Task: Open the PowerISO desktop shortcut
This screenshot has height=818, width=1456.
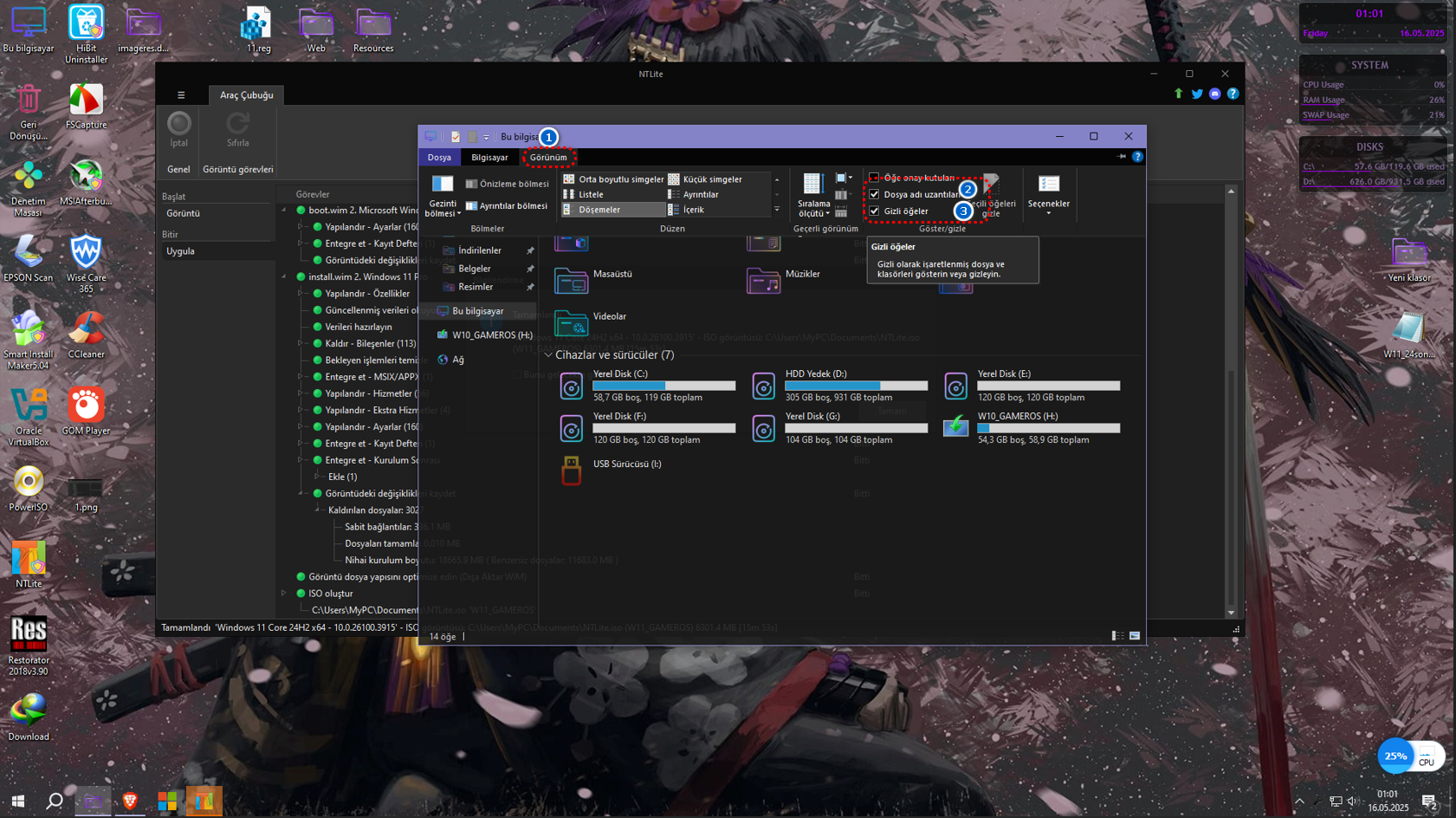Action: tap(29, 488)
